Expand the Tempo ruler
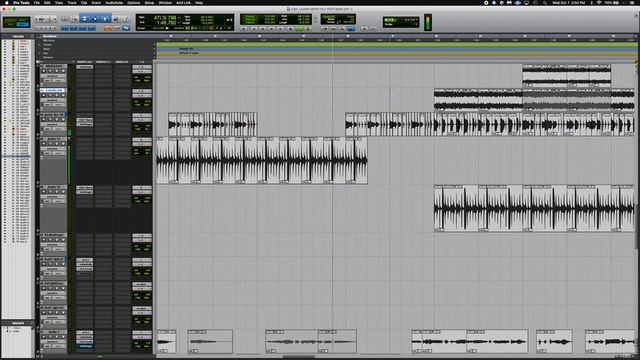 (40, 44)
